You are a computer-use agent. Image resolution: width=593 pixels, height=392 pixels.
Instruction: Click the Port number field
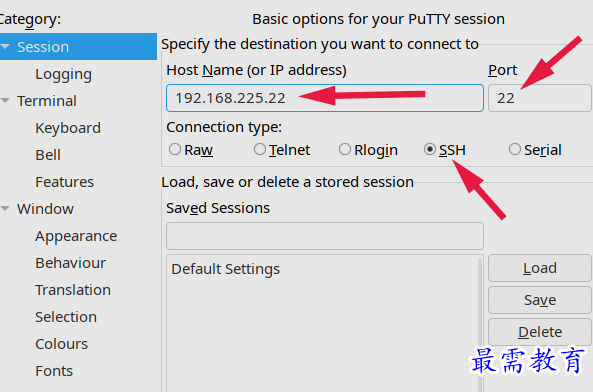(540, 98)
